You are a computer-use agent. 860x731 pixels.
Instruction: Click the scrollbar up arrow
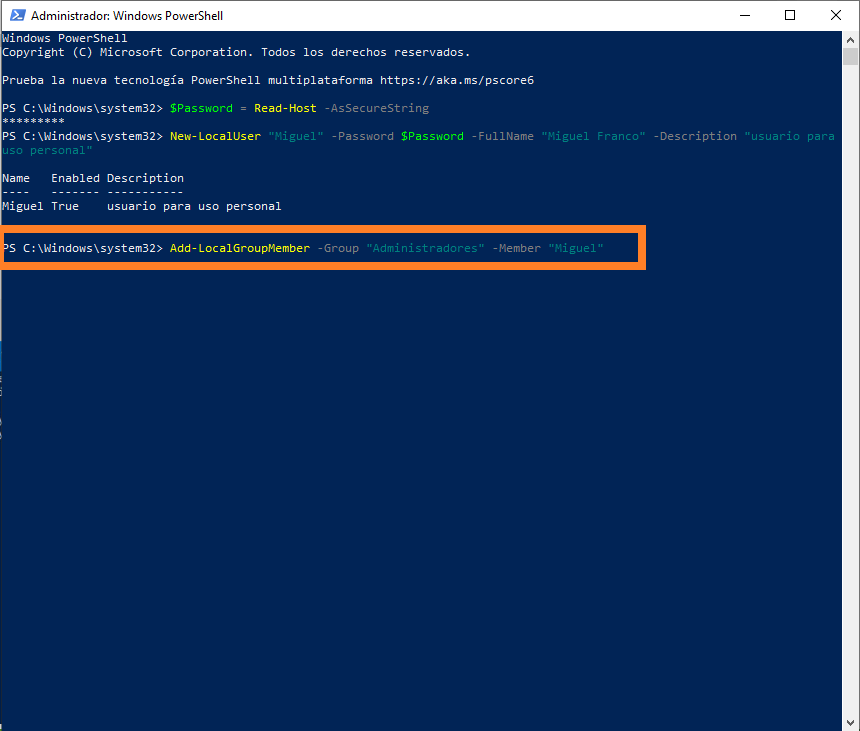pyautogui.click(x=851, y=39)
